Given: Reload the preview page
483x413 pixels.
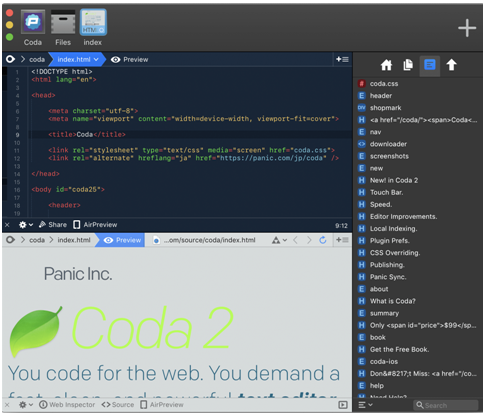Looking at the screenshot, I should [323, 240].
